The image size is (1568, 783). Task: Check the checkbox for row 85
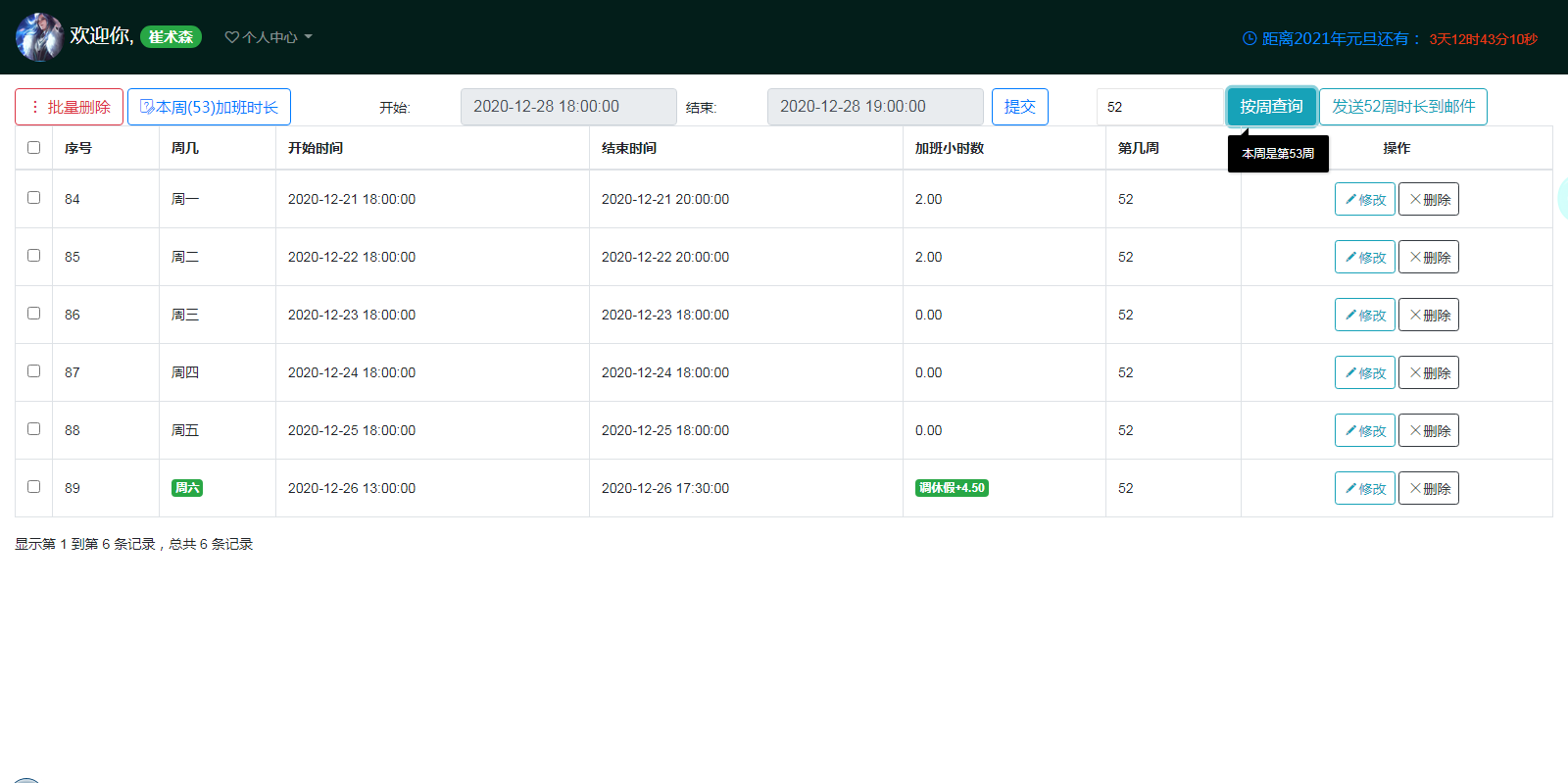coord(34,256)
